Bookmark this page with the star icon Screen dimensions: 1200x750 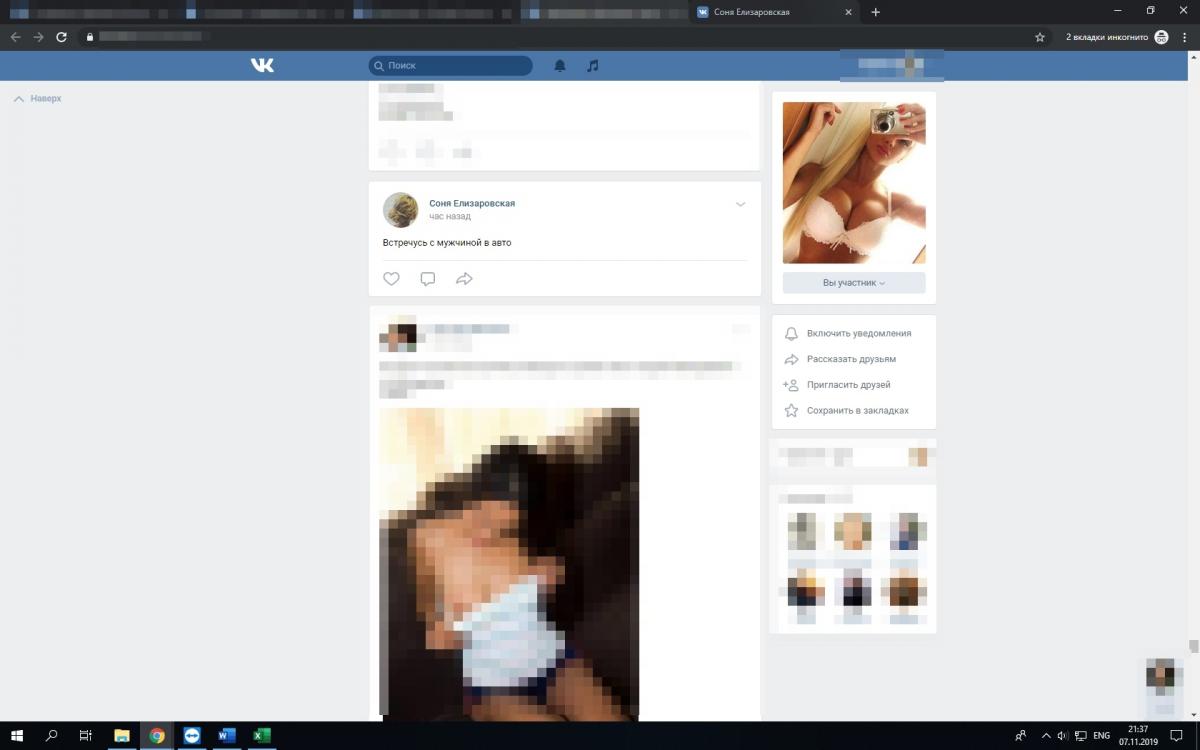(x=1040, y=37)
